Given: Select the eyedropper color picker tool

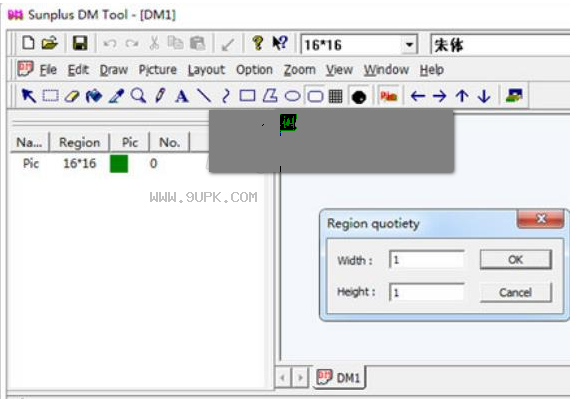Looking at the screenshot, I should tap(116, 96).
